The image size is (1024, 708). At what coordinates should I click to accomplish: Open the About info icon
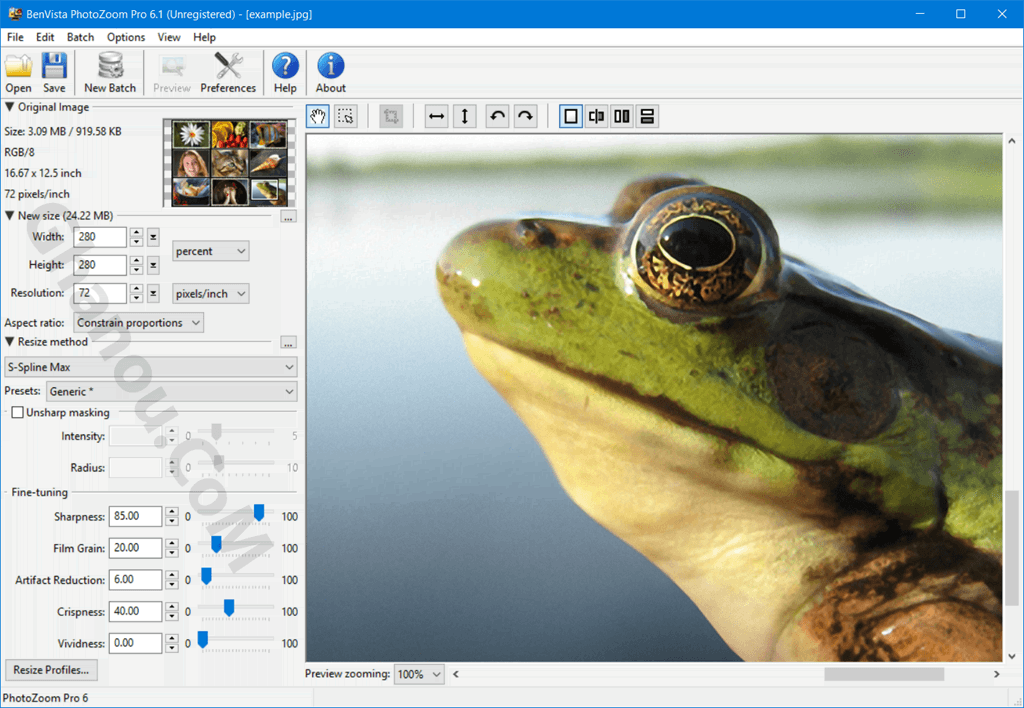point(330,72)
